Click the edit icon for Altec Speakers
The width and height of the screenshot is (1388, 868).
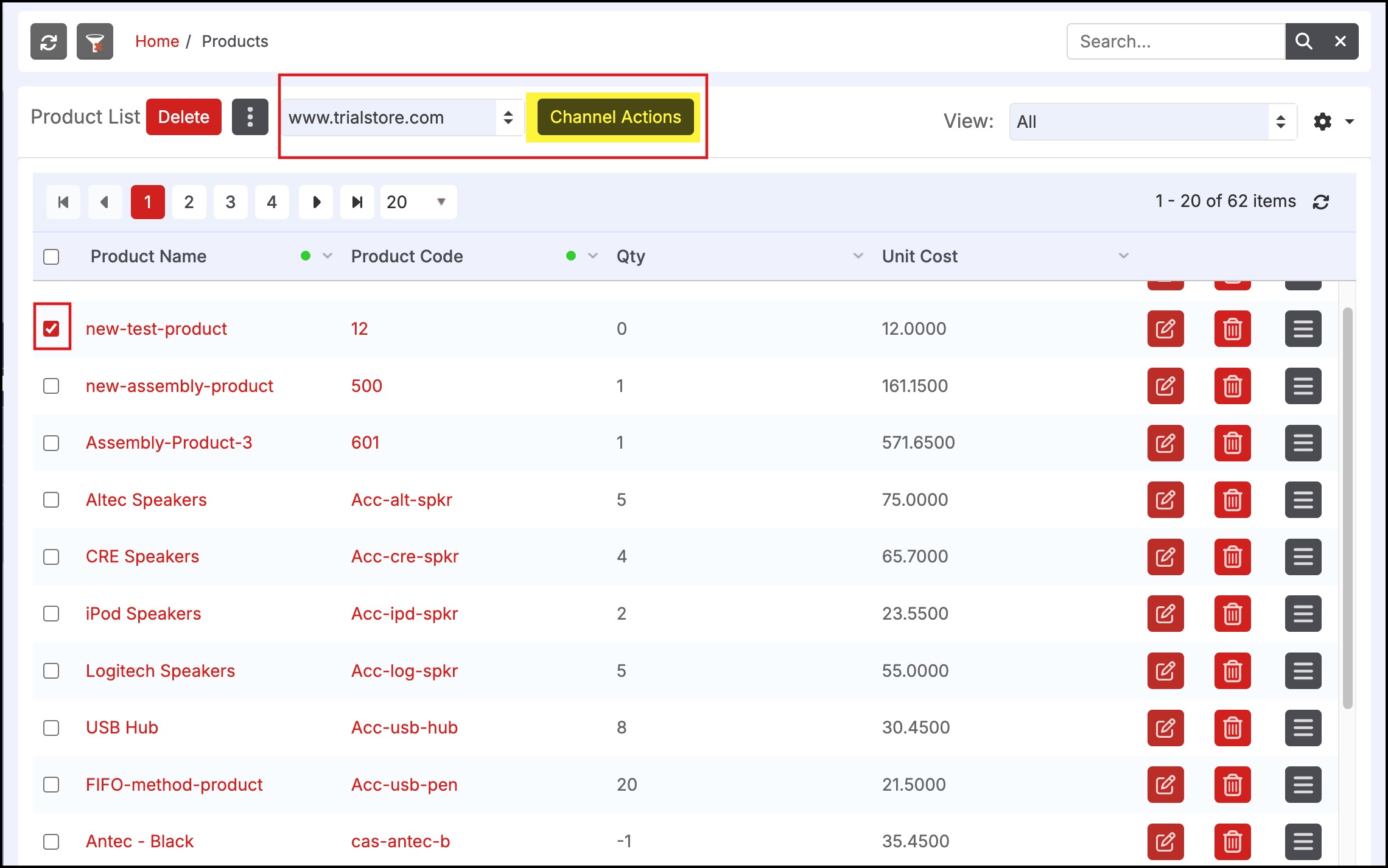point(1165,500)
